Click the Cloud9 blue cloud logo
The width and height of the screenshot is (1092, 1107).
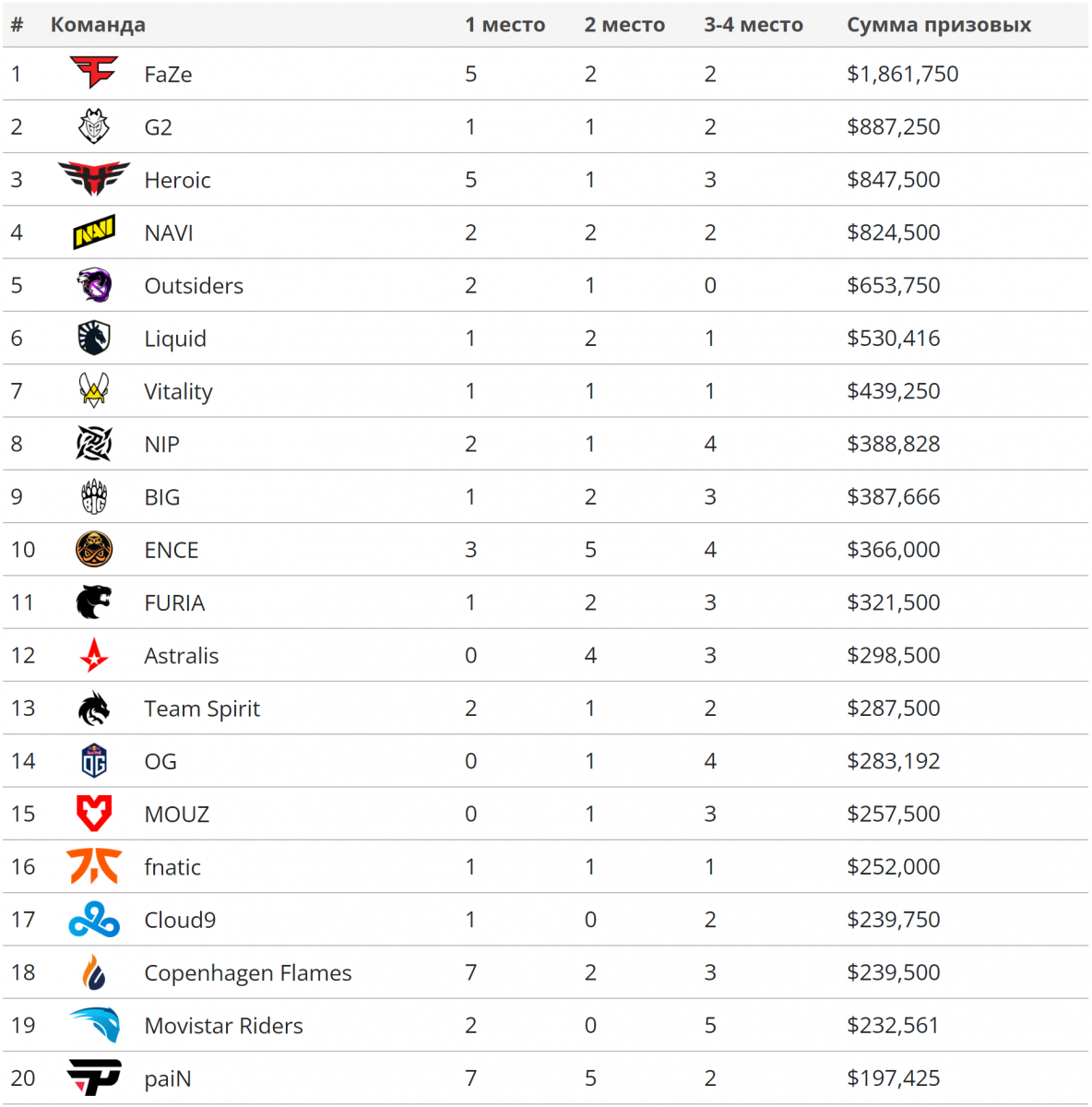(94, 920)
